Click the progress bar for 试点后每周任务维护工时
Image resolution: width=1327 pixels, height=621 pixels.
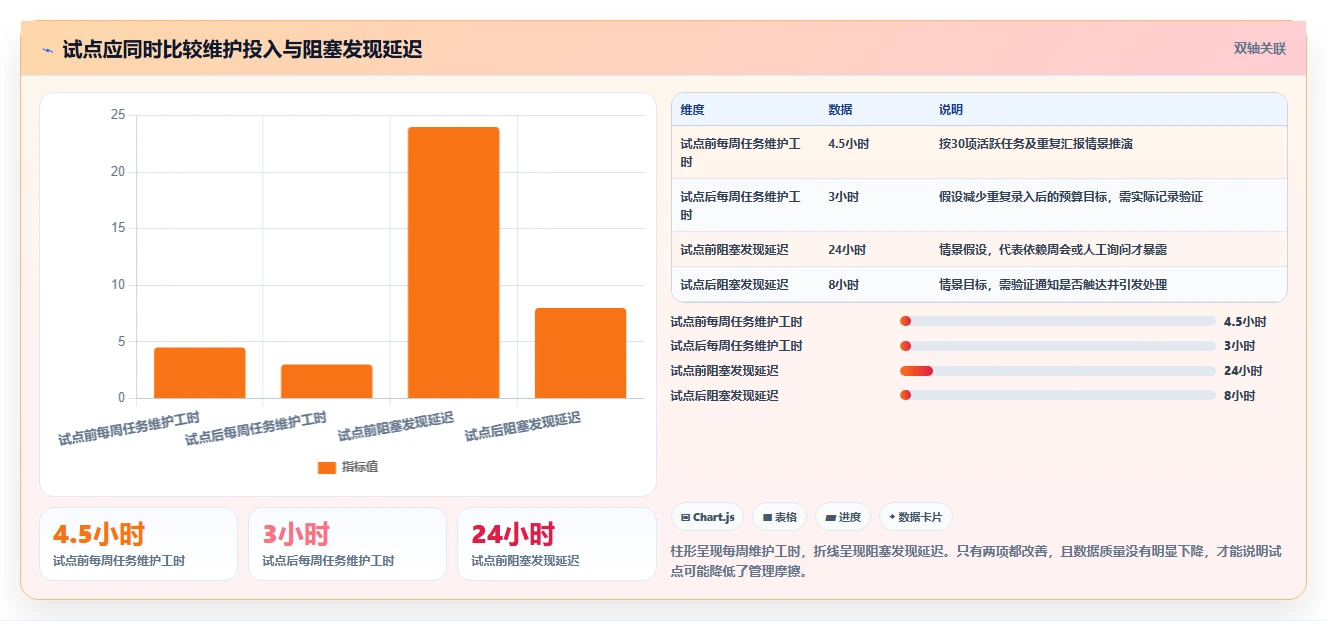pos(1058,346)
